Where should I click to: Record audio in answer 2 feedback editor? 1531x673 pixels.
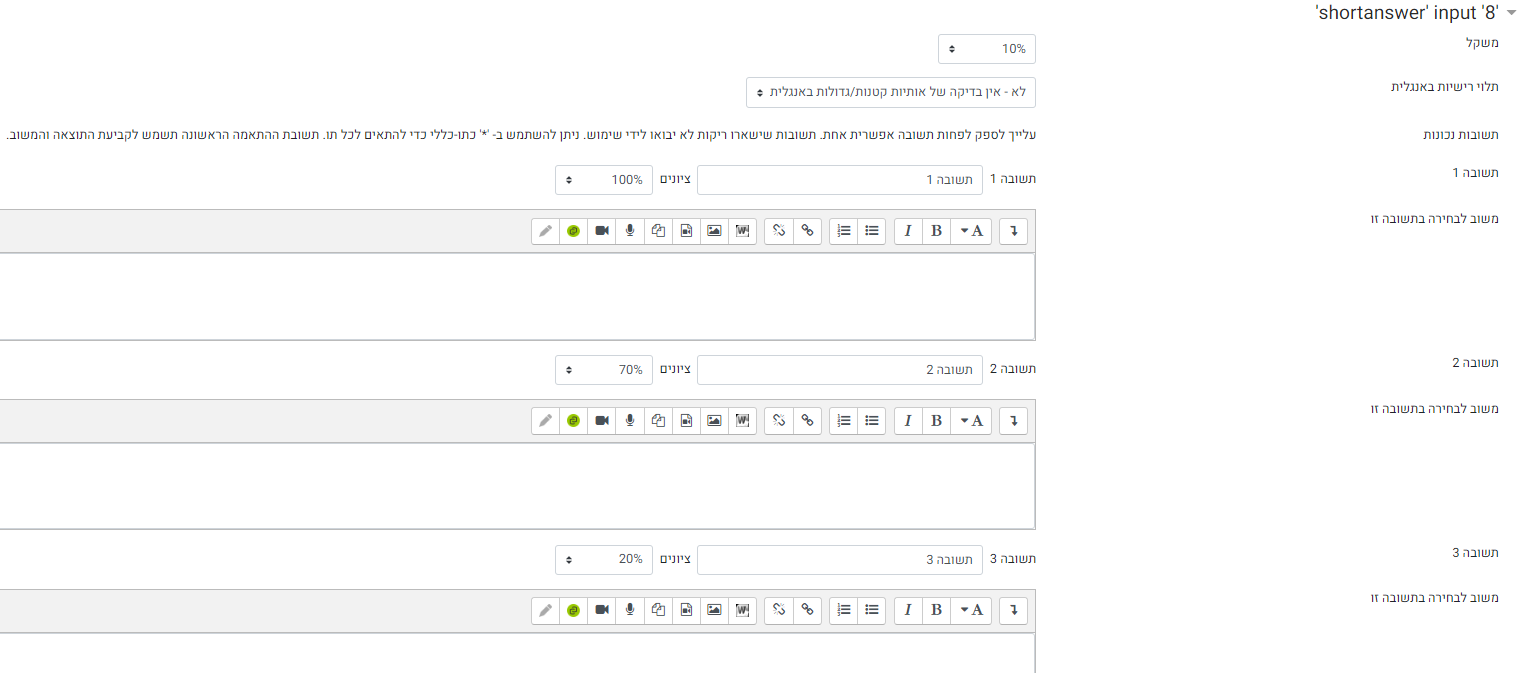tap(630, 421)
